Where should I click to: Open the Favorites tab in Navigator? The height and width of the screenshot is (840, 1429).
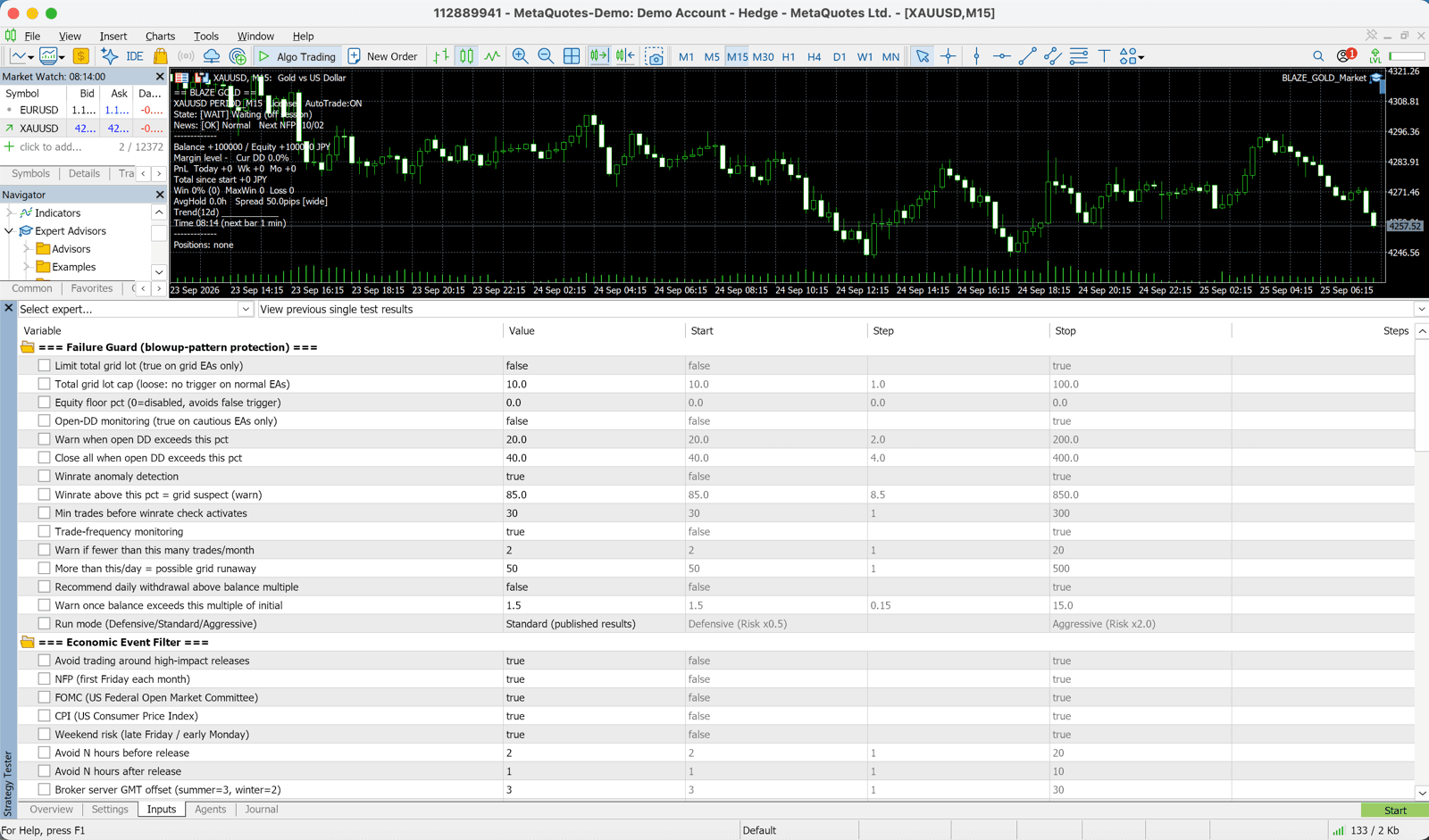91,288
